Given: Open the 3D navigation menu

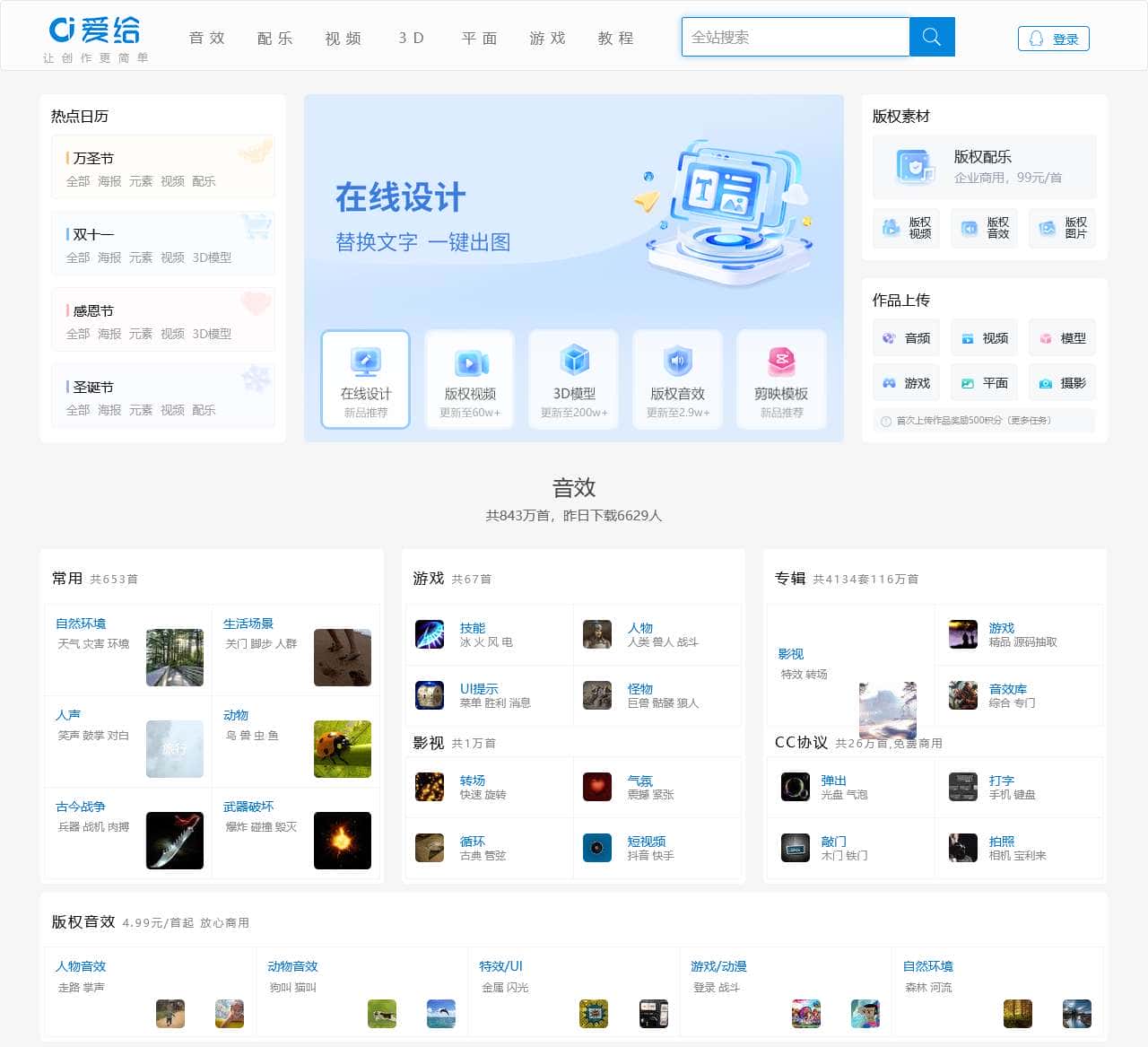Looking at the screenshot, I should [412, 38].
